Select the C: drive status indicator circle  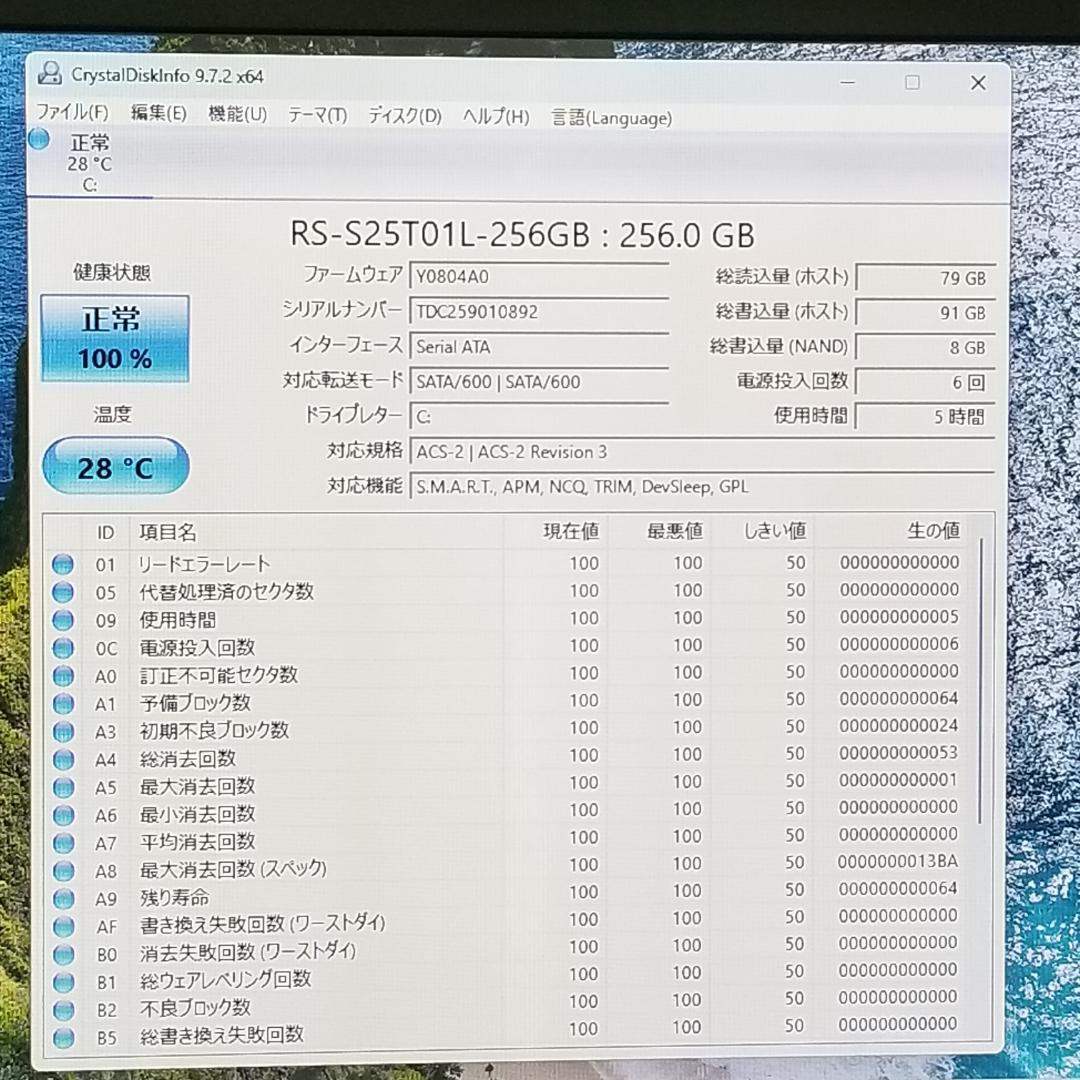38,140
